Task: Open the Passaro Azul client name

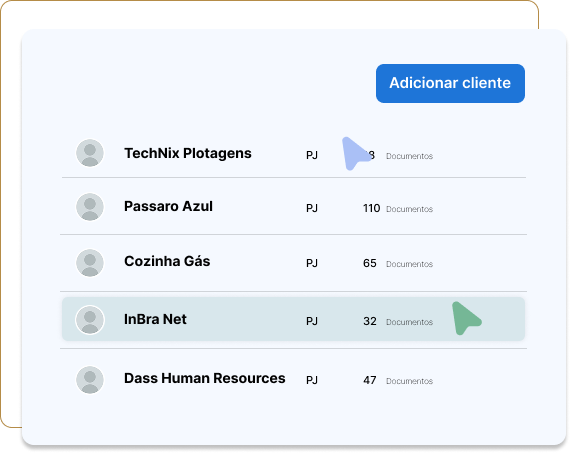Action: 168,207
